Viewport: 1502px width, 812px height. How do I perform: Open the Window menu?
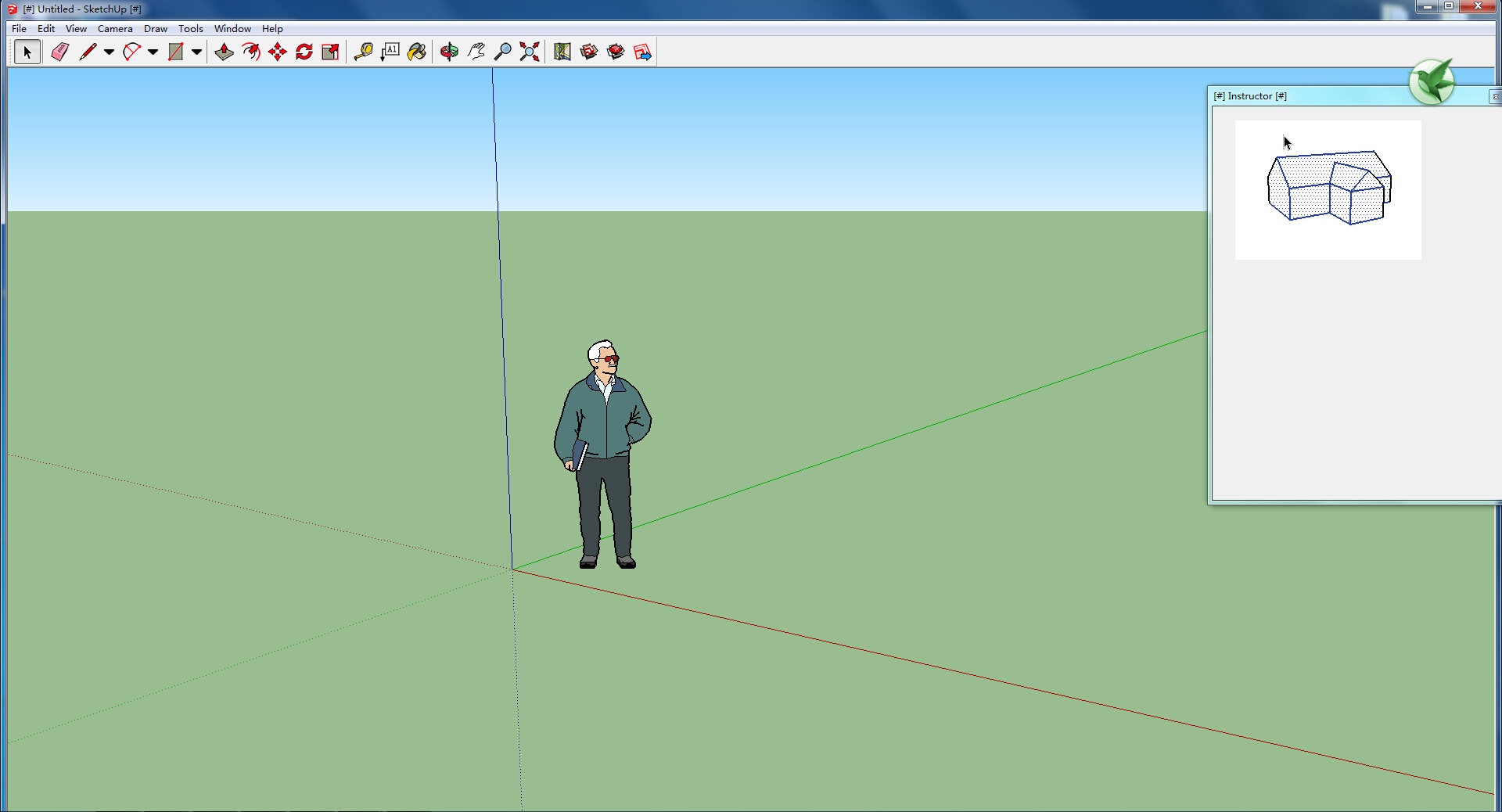pos(232,29)
